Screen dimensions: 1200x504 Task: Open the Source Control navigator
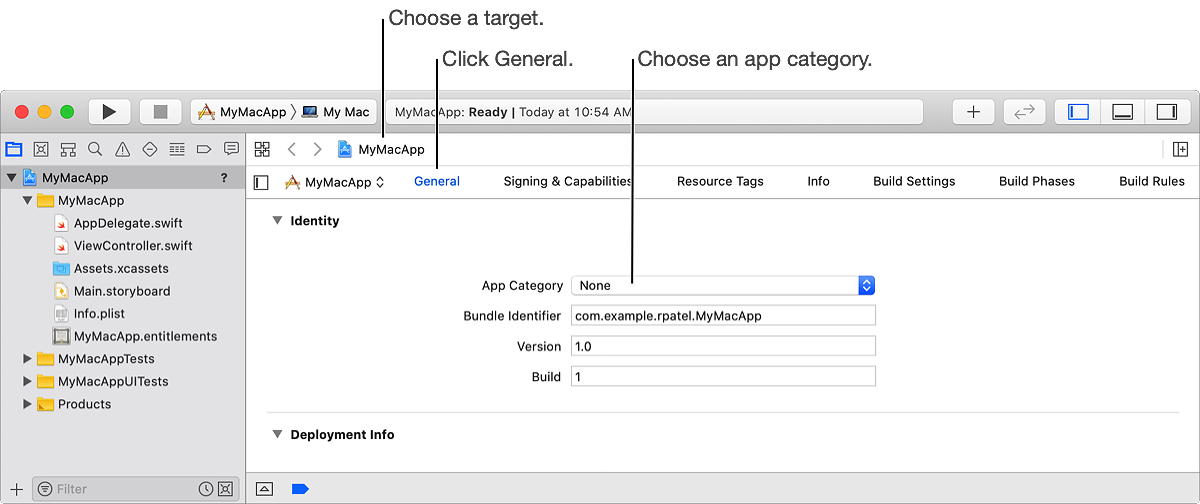point(41,149)
